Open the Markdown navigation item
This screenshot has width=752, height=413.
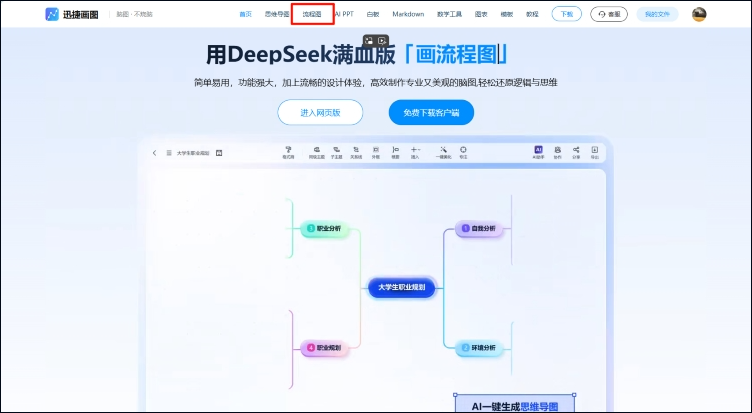pyautogui.click(x=408, y=14)
